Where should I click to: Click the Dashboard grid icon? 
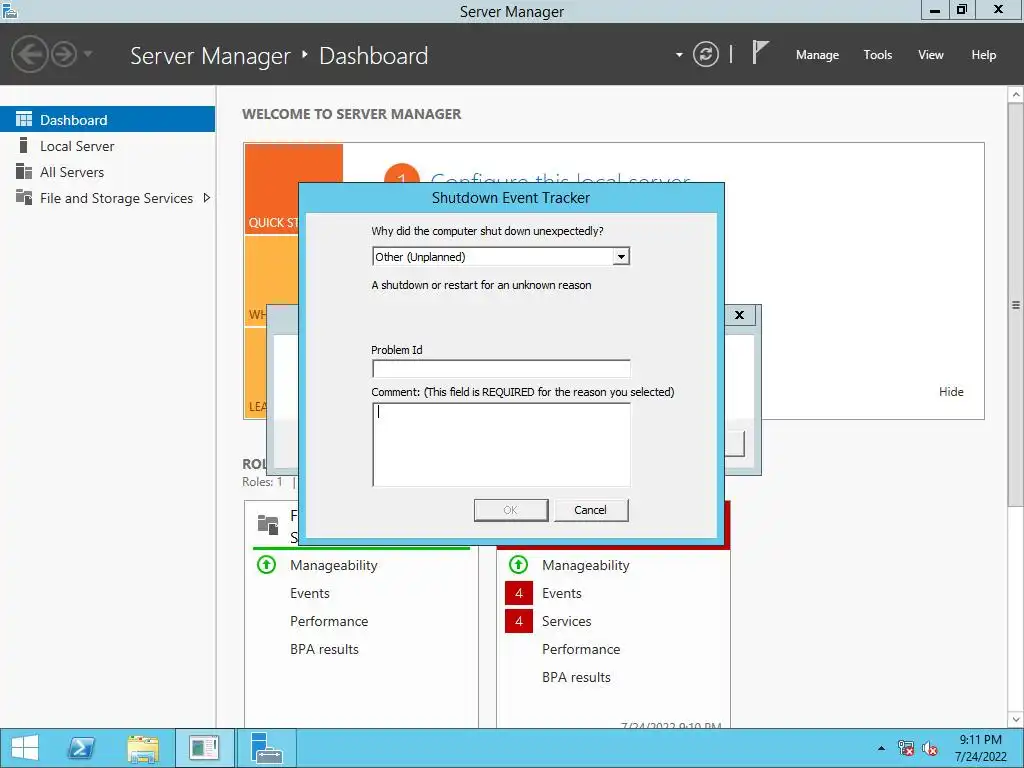[24, 119]
